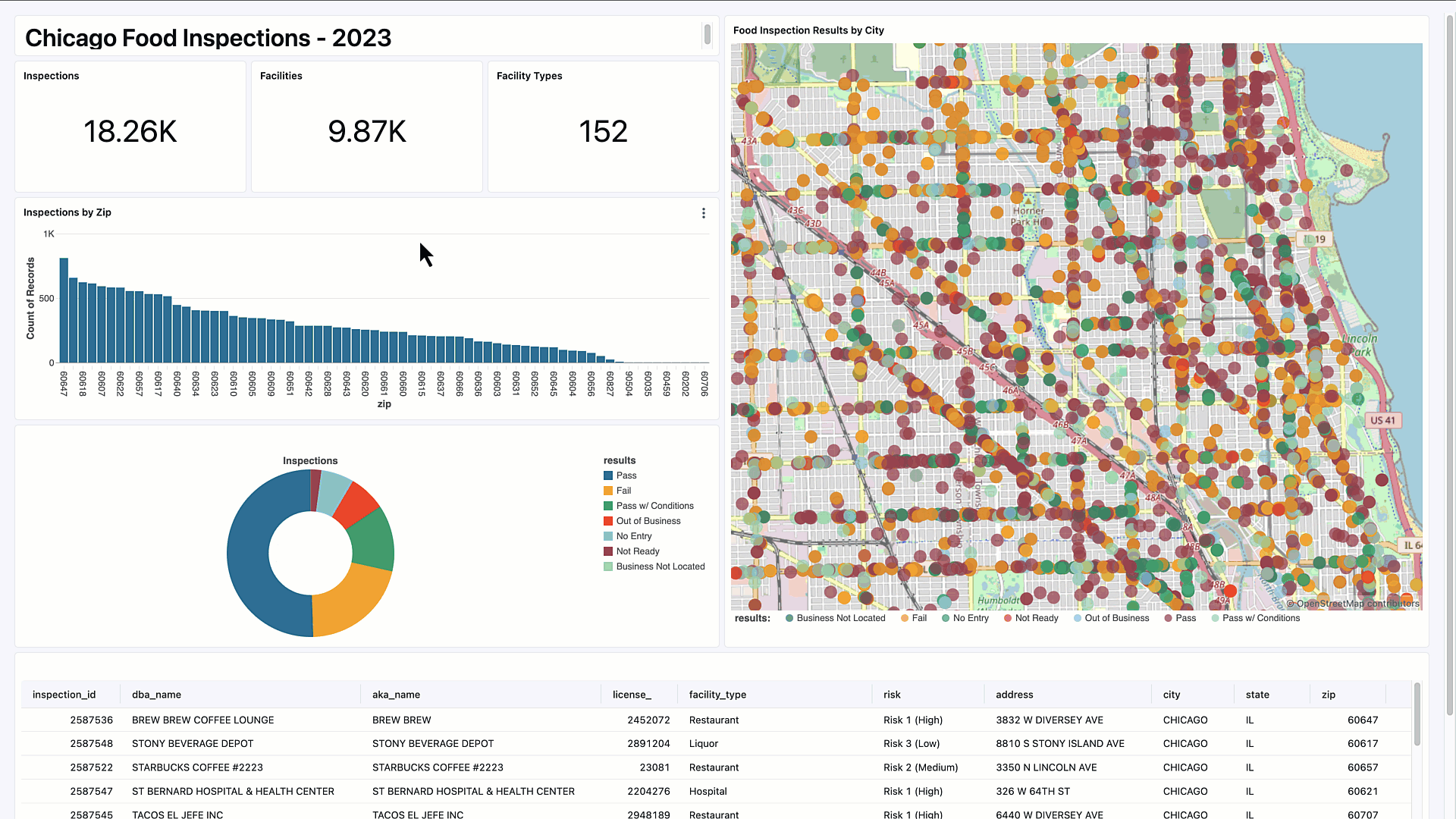
Task: Sort table by inspection_id column header
Action: click(64, 695)
